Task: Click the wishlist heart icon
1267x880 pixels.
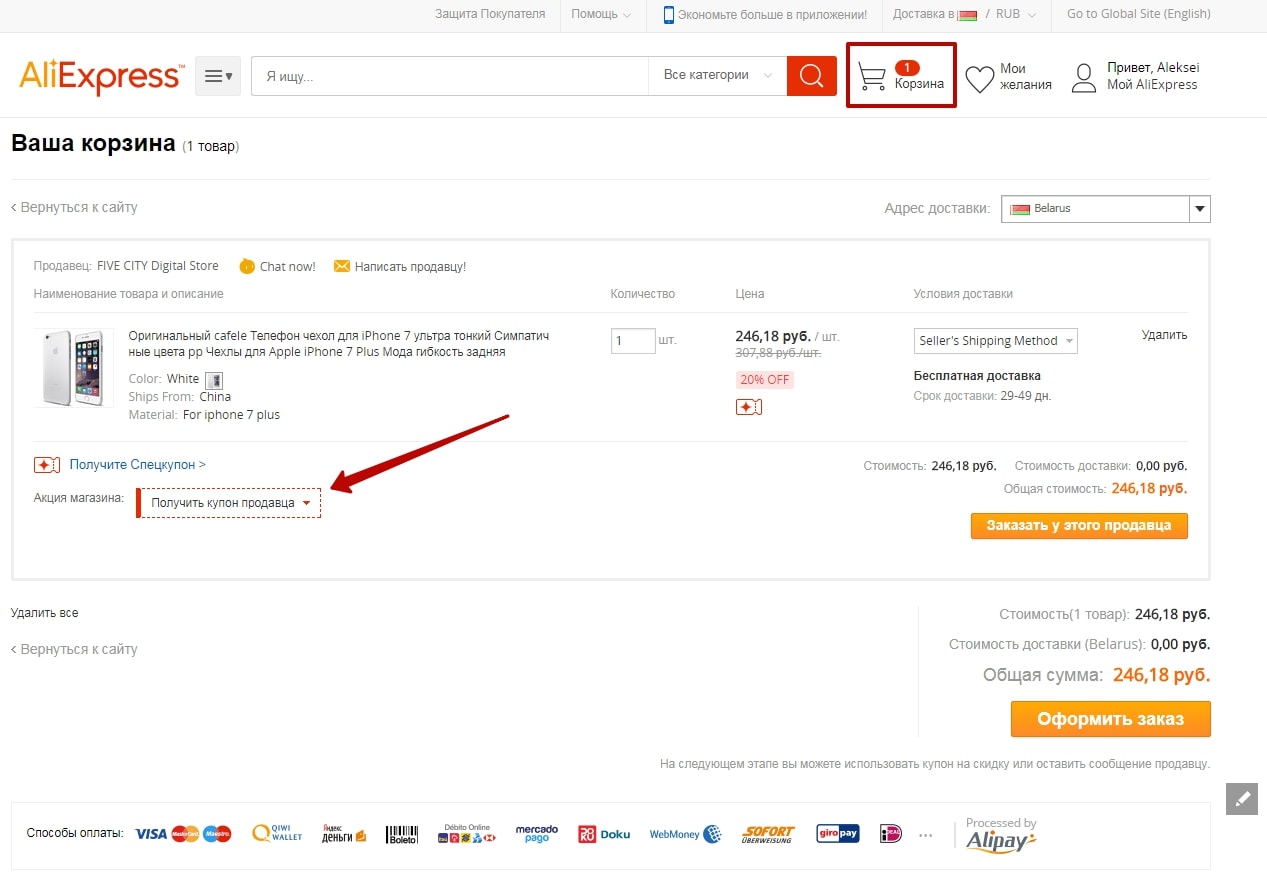Action: tap(980, 78)
